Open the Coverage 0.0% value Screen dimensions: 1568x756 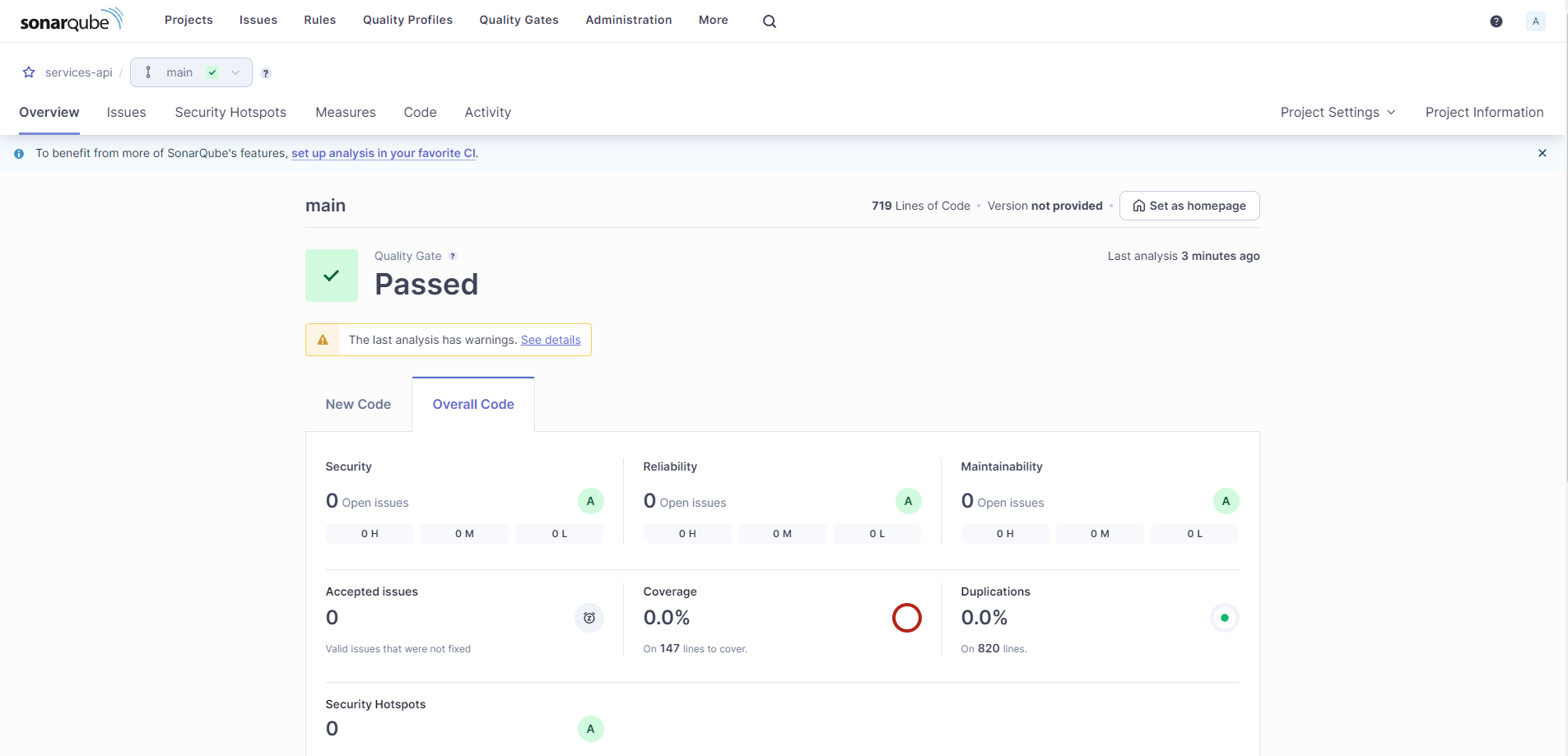pos(667,618)
